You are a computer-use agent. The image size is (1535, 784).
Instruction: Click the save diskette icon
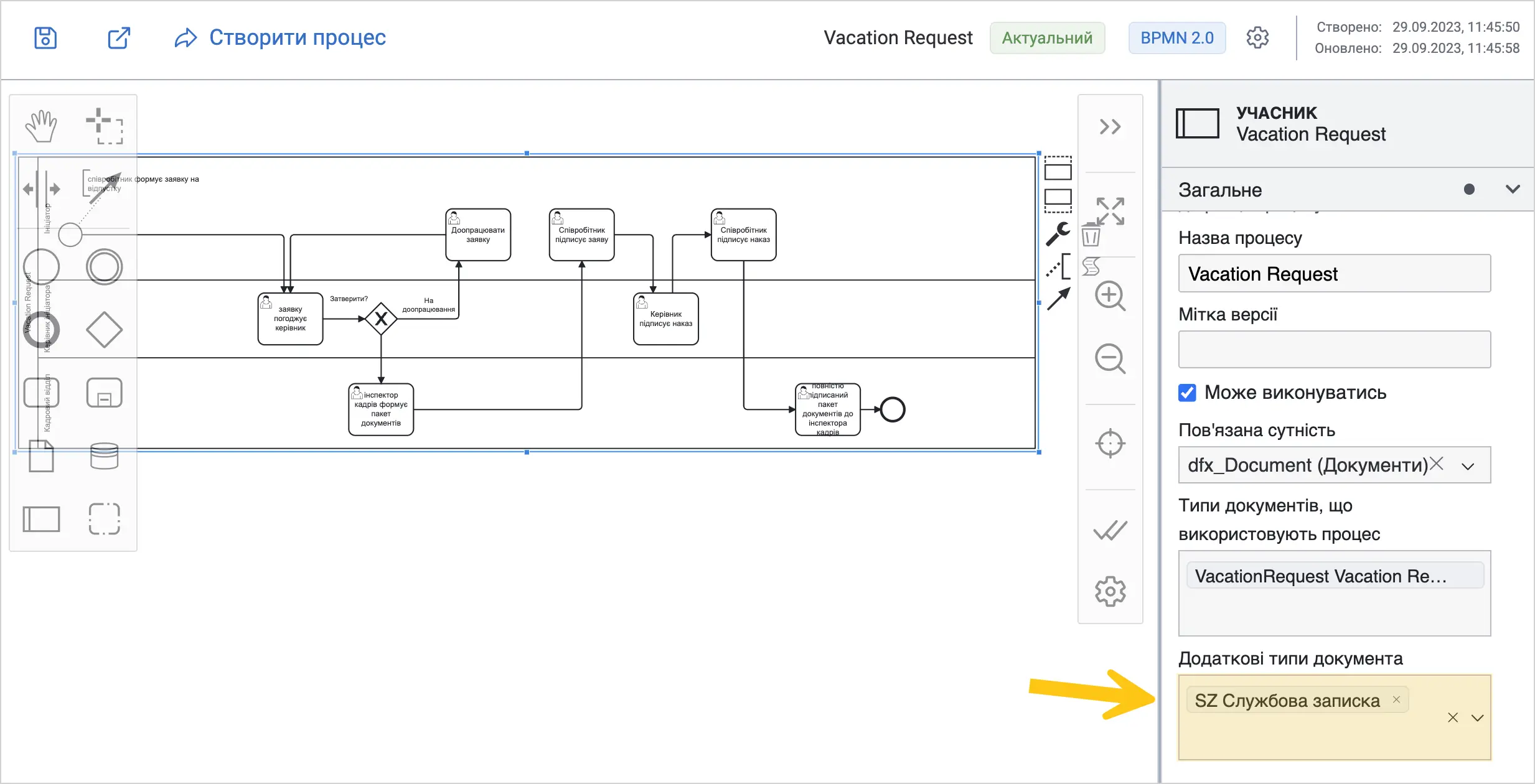pyautogui.click(x=45, y=38)
